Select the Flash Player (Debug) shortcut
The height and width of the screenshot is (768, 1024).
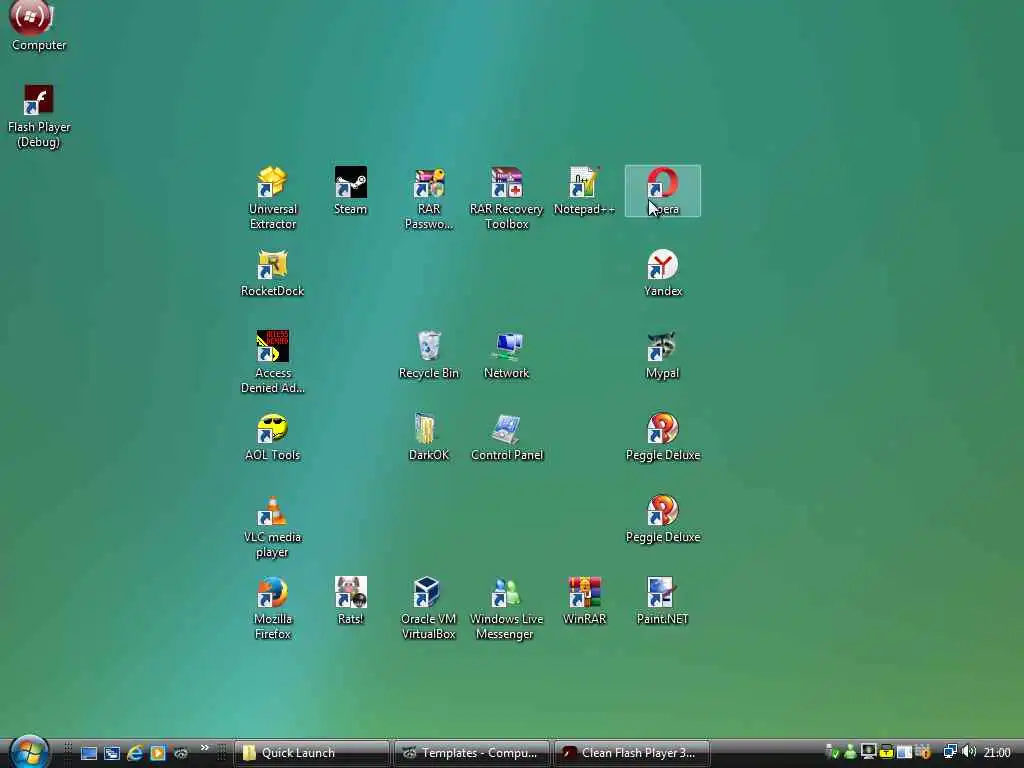coord(39,116)
